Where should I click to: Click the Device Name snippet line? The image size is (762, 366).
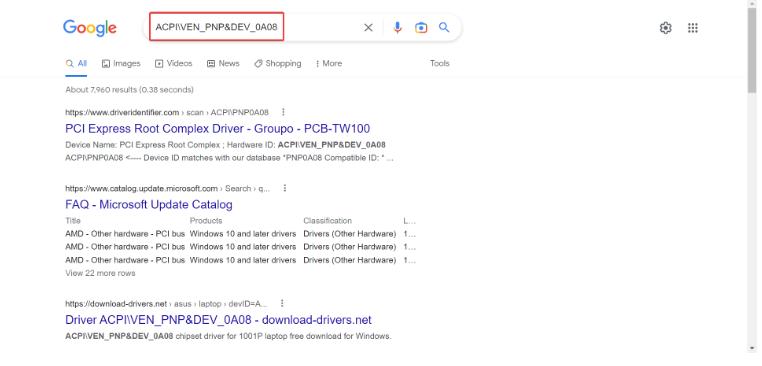click(225, 145)
